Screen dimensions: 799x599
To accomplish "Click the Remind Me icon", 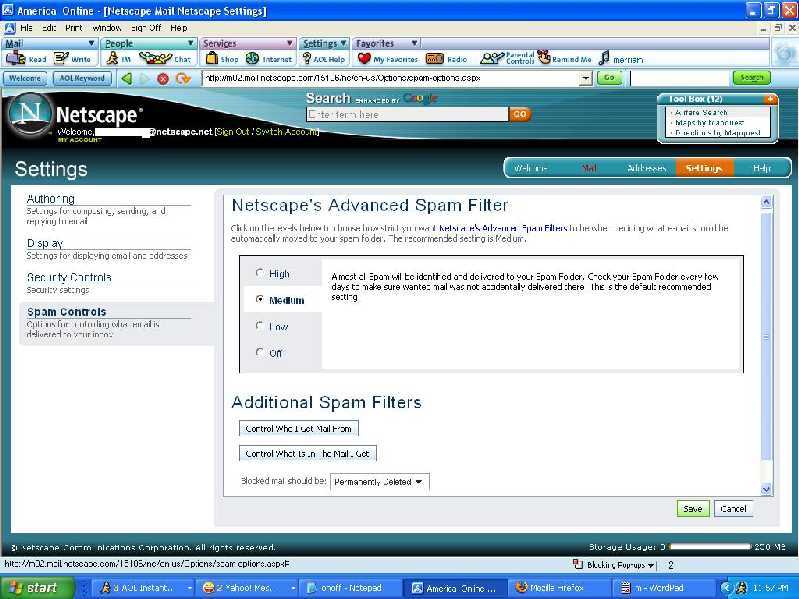I will [x=544, y=57].
